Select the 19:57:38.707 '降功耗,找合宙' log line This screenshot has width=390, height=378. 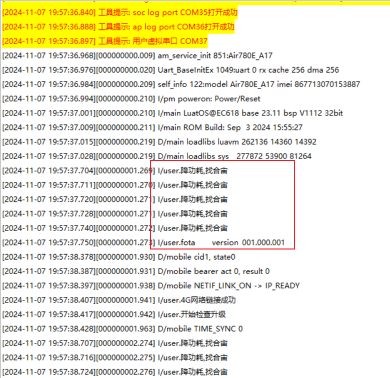tap(115, 343)
